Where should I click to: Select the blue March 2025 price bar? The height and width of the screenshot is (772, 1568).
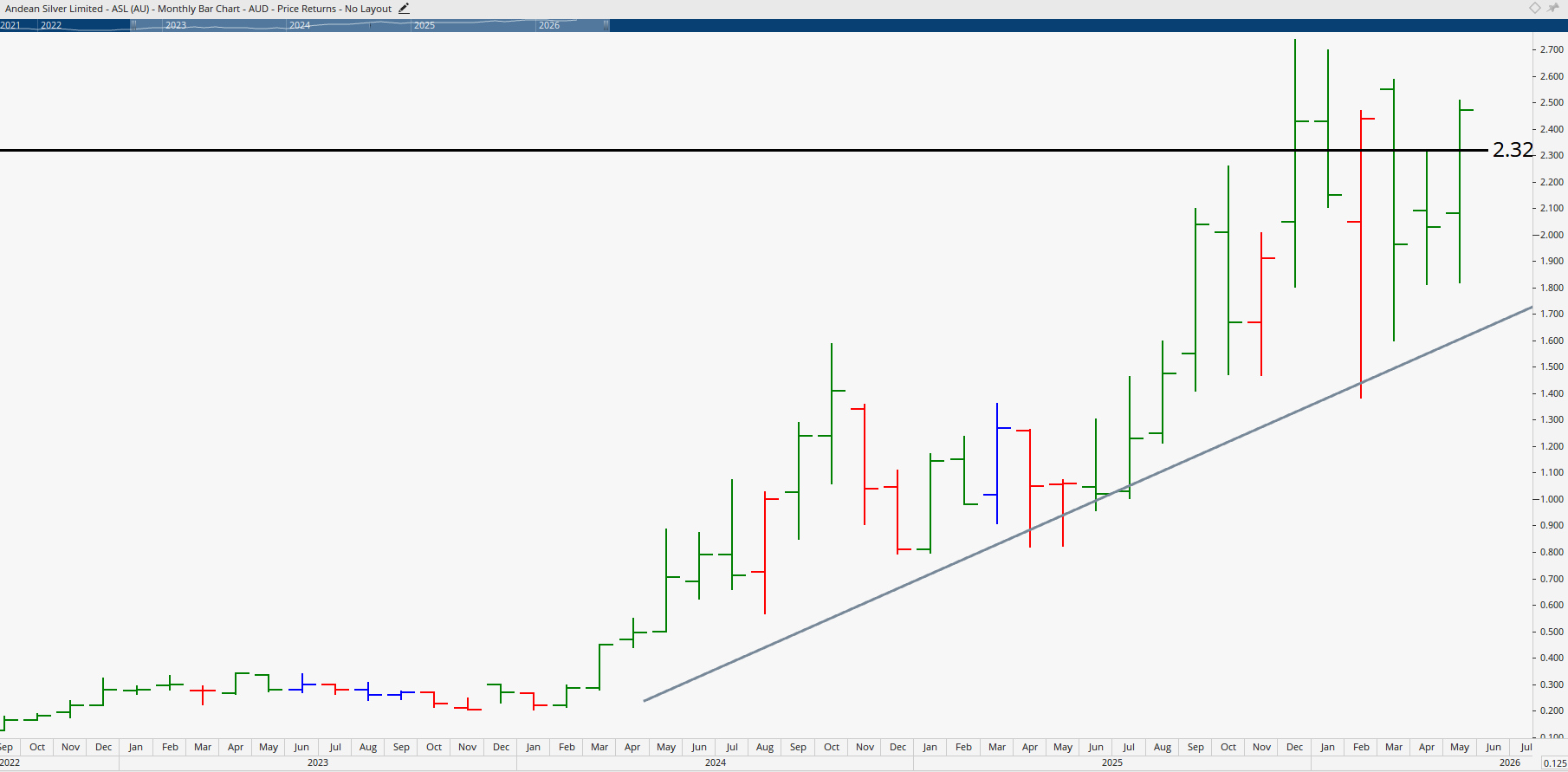997,464
